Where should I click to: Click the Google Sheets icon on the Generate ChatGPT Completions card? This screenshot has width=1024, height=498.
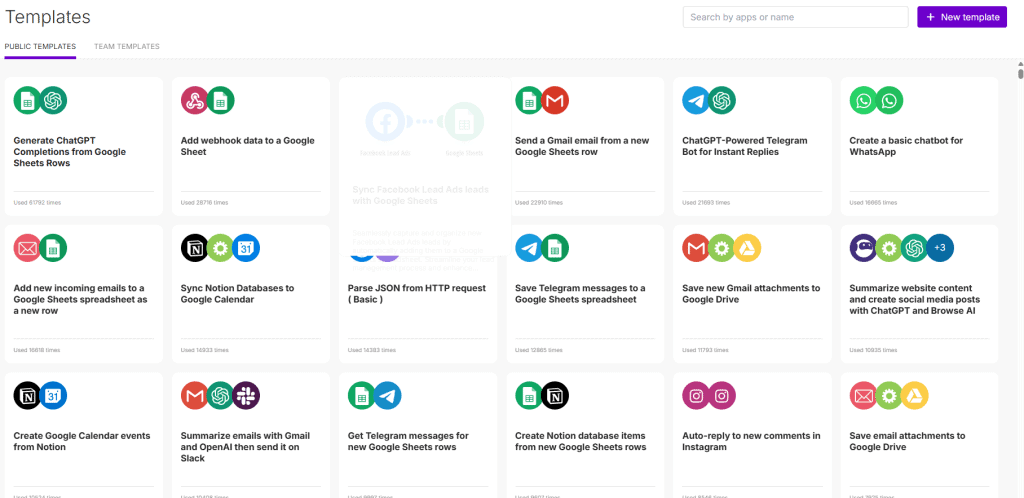coord(27,101)
